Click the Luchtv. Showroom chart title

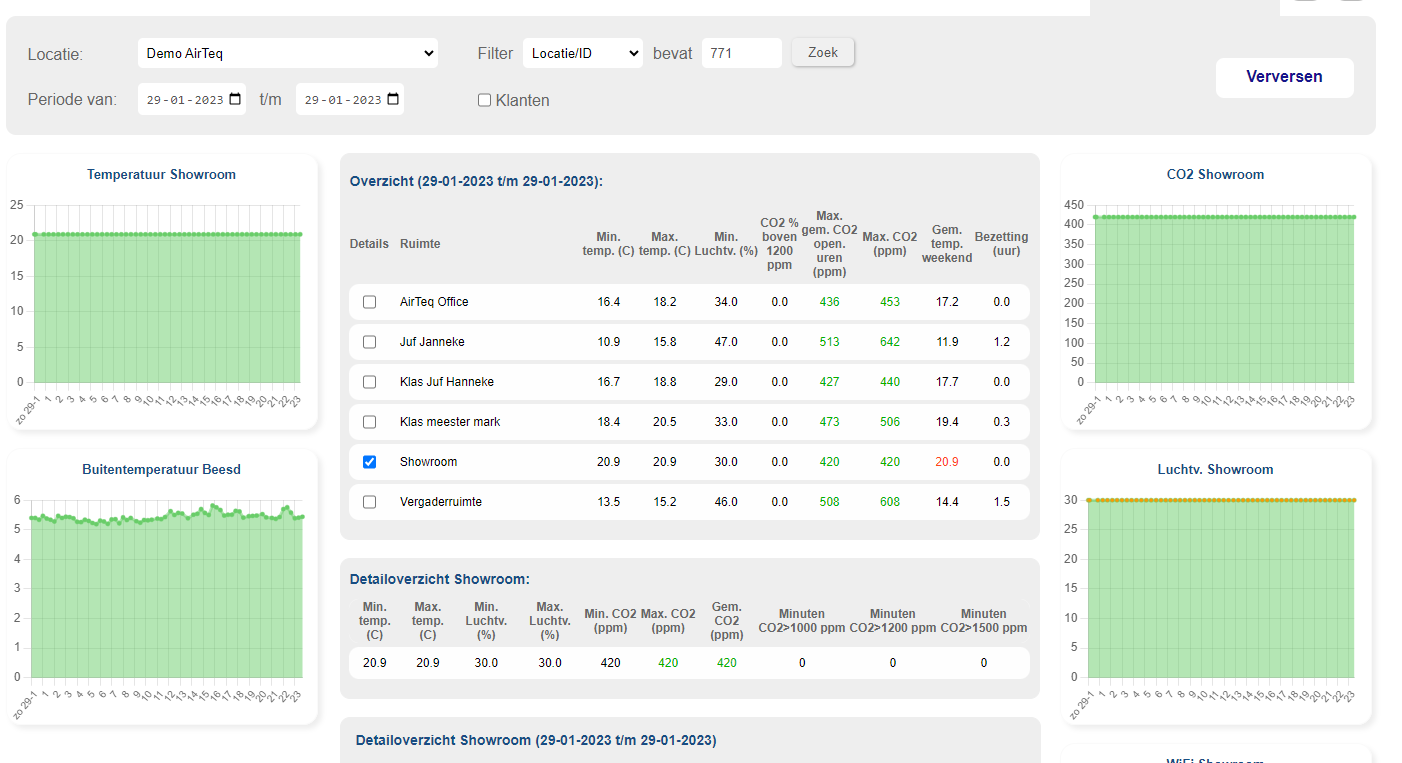coord(1216,470)
